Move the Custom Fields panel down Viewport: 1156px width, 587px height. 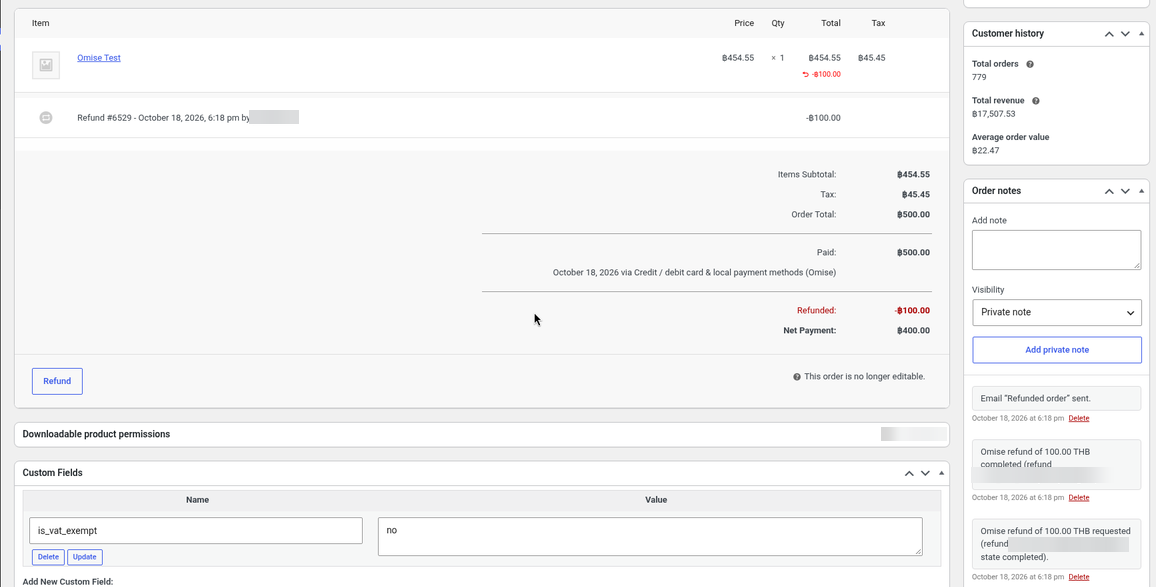click(925, 473)
